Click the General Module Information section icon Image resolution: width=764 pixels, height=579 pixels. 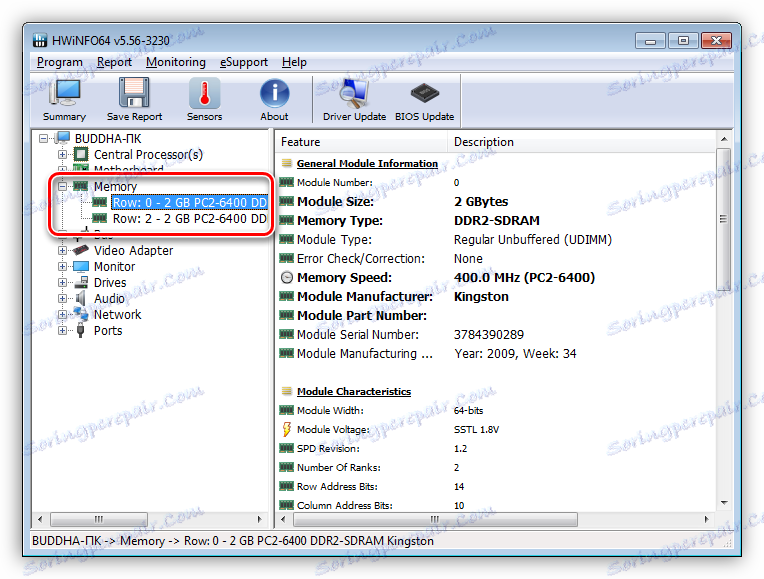point(287,163)
